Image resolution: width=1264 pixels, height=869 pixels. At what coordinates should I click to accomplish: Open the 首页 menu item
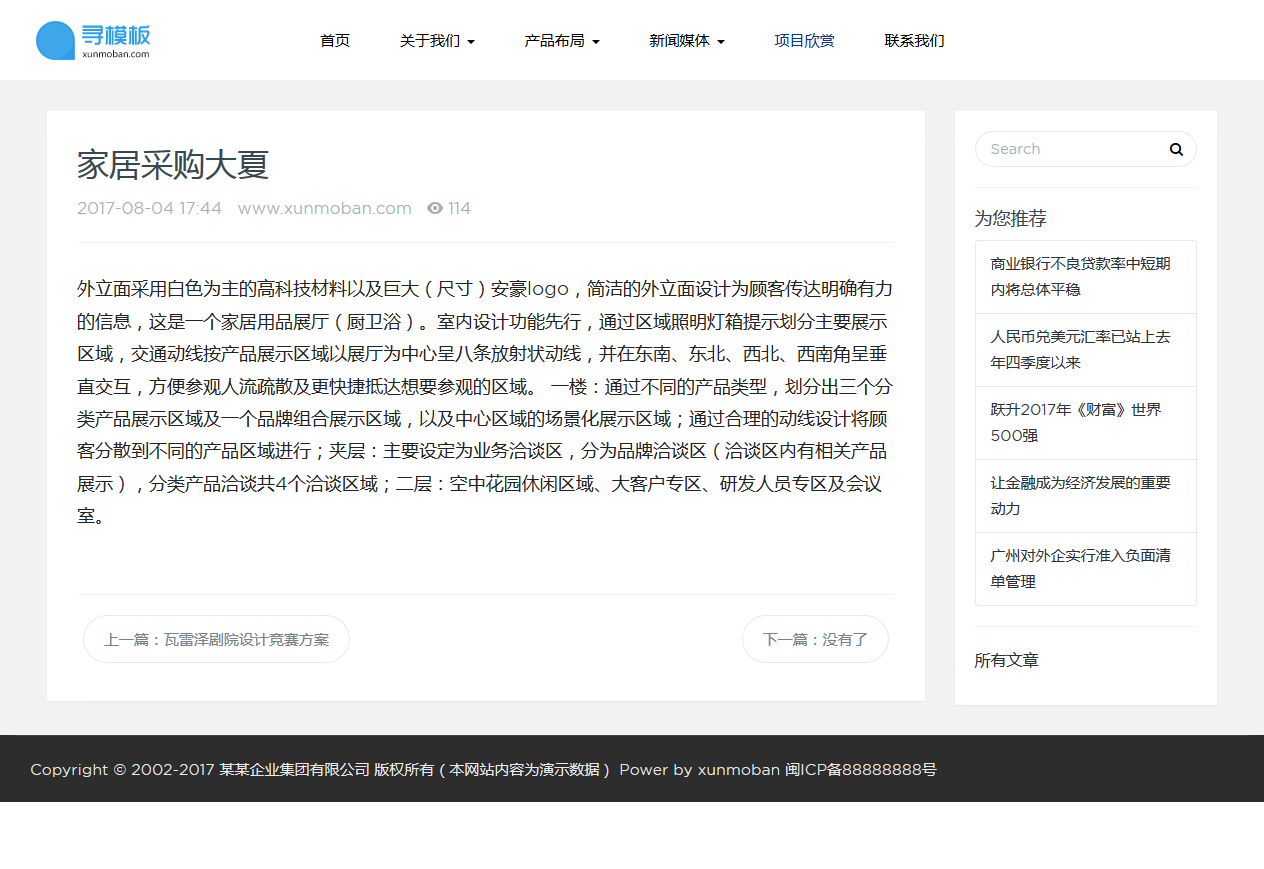coord(335,41)
